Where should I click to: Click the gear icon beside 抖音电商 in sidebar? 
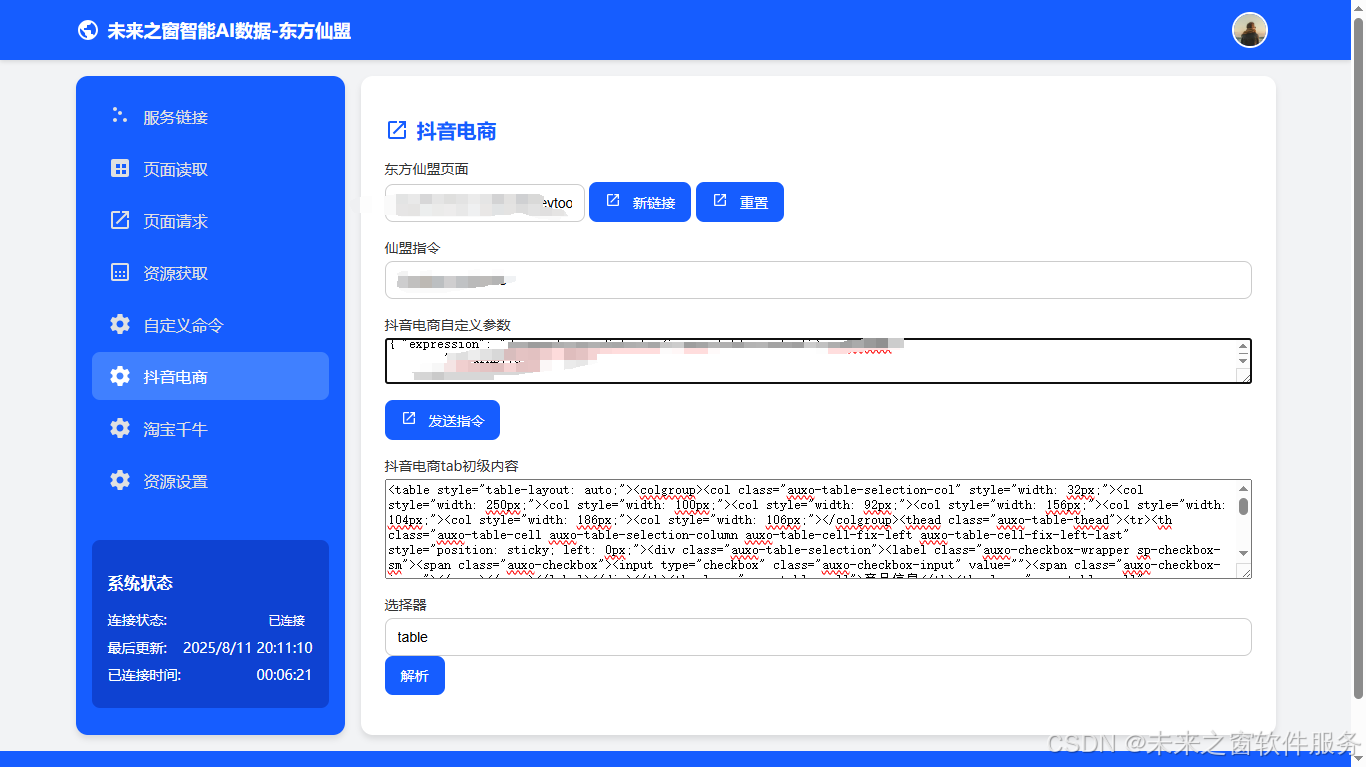pos(120,376)
